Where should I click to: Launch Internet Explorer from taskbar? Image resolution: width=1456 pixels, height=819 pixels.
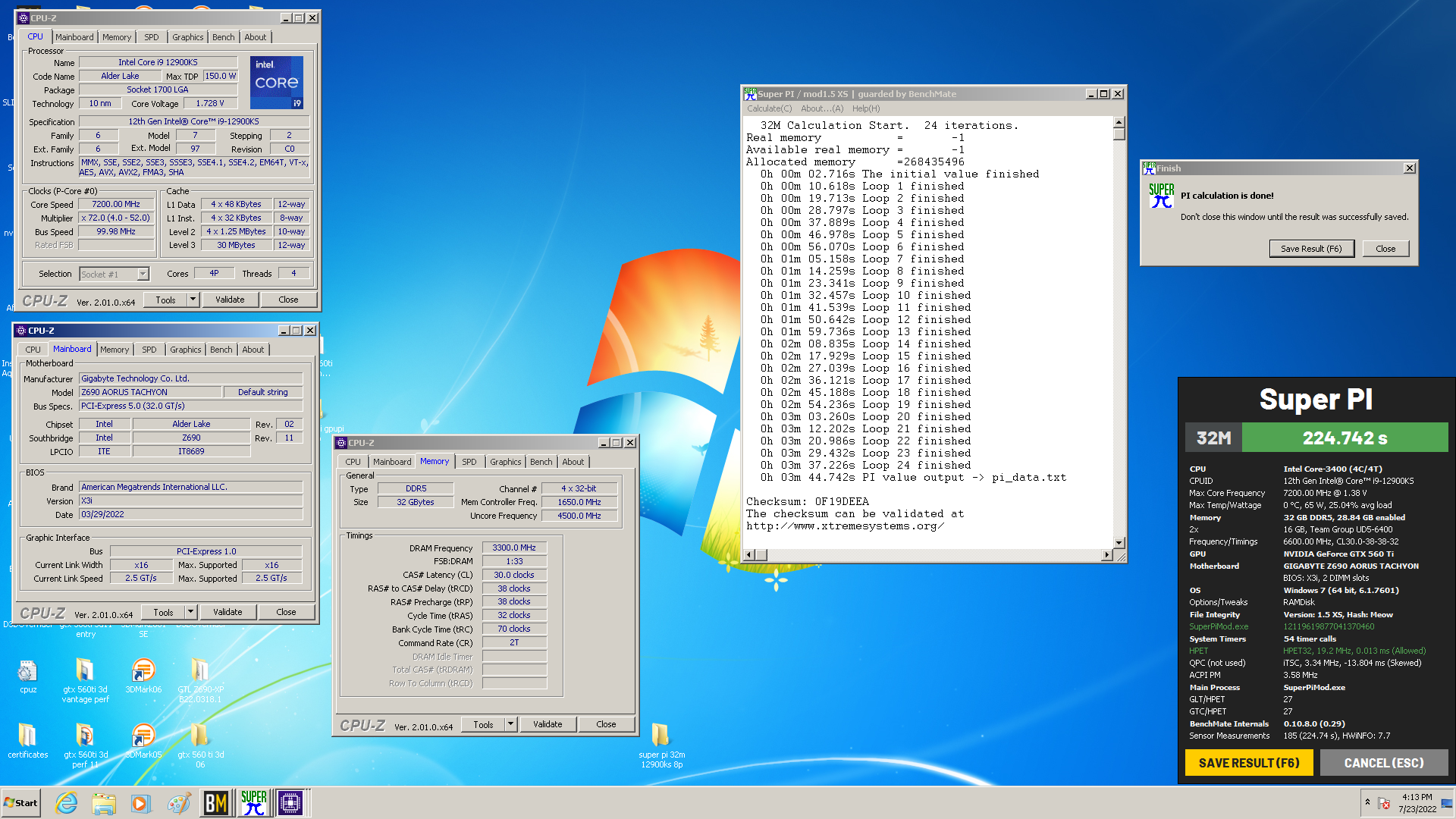click(x=67, y=803)
